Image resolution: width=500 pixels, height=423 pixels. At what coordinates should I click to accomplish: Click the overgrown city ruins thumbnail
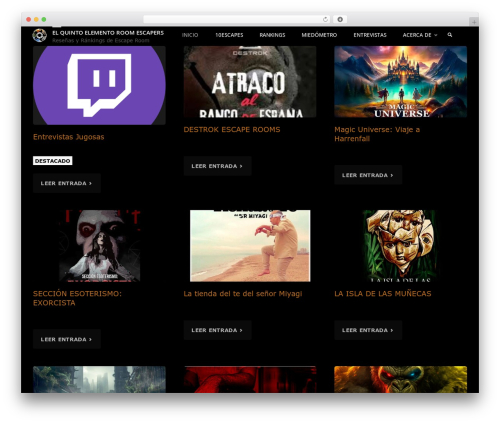point(99,379)
